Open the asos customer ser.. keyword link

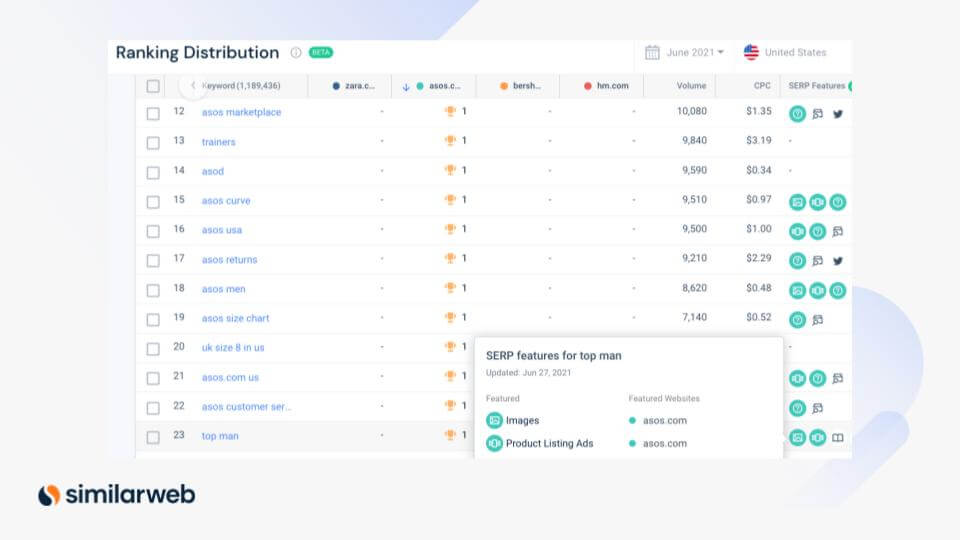click(x=246, y=406)
